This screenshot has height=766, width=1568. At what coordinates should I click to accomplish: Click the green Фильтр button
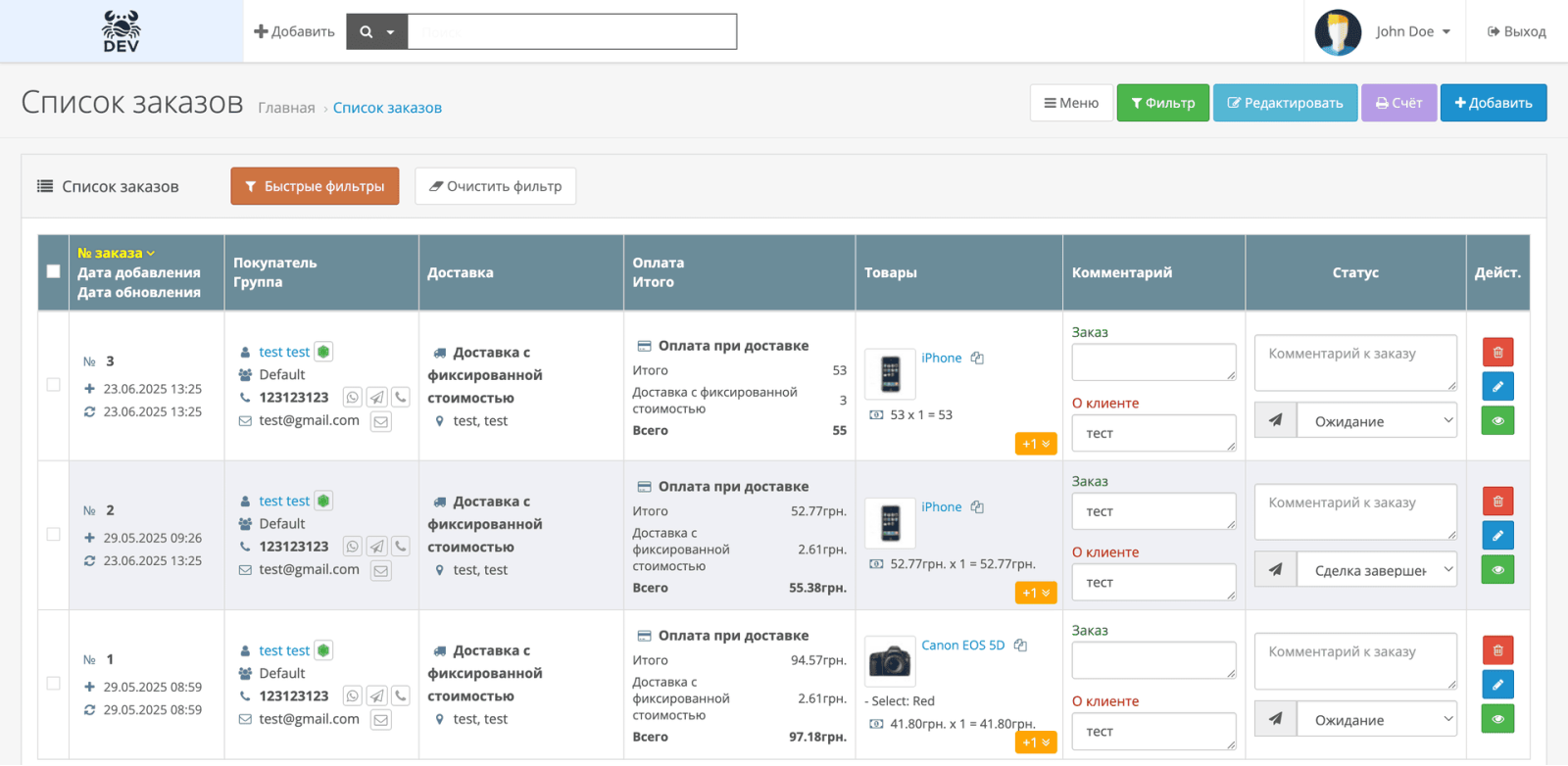tap(1163, 103)
